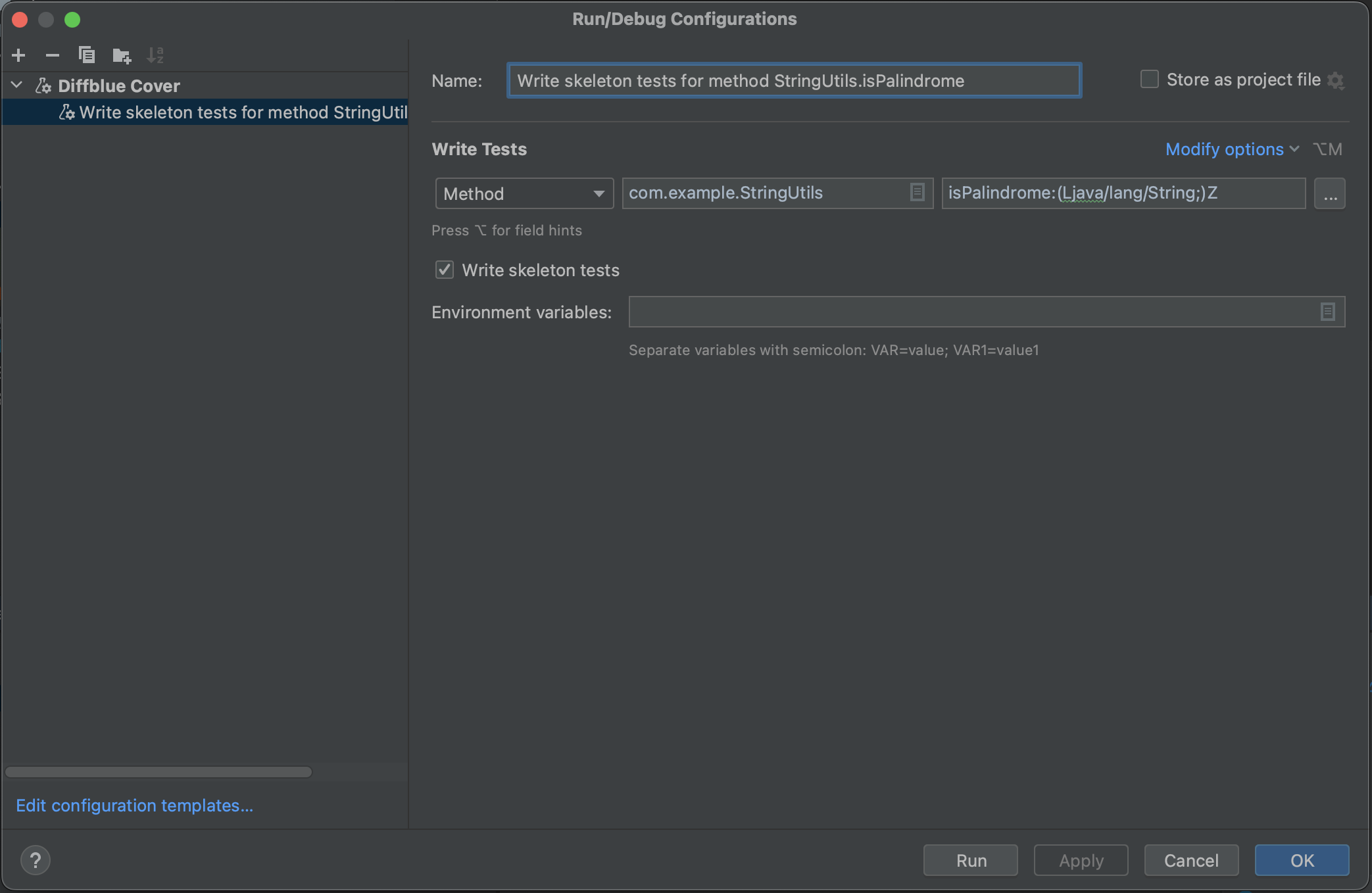Click the Sort Configurations alphabetically icon
Image resolution: width=1372 pixels, height=893 pixels.
[x=155, y=55]
